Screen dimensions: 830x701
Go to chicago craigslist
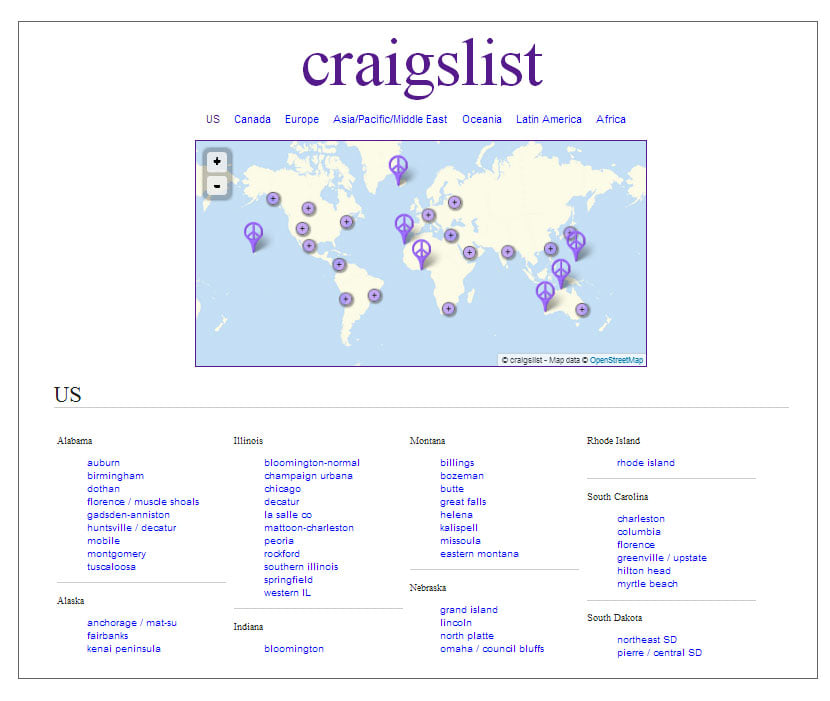point(282,489)
